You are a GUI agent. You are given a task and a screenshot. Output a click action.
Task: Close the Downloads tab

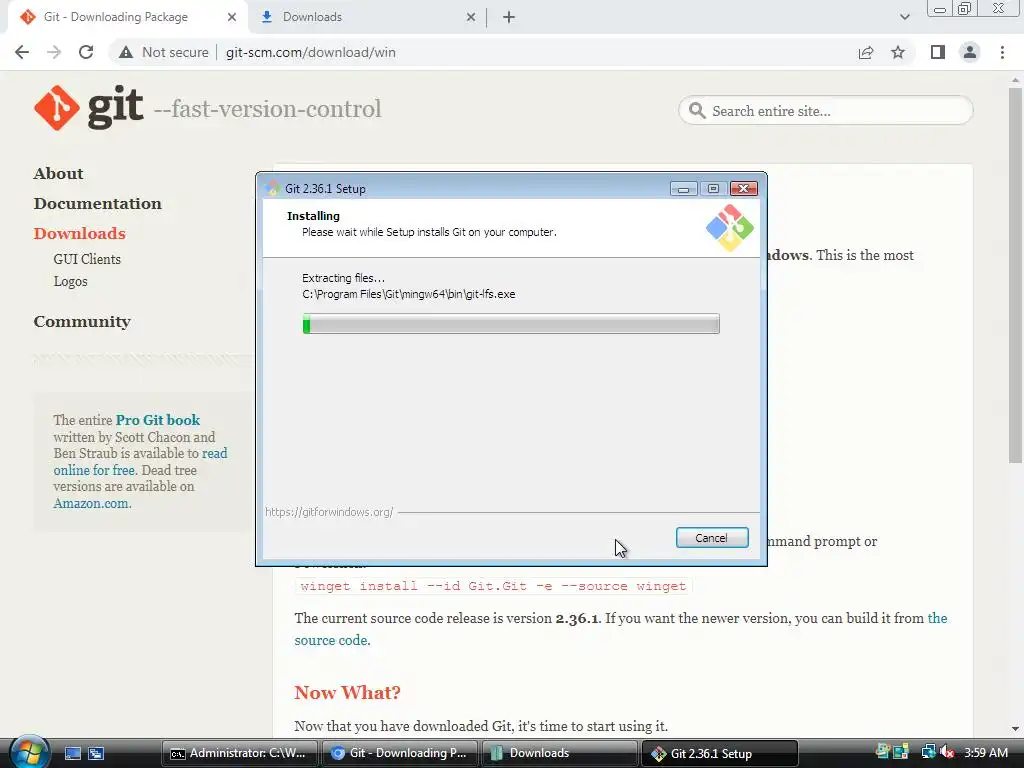[x=471, y=17]
